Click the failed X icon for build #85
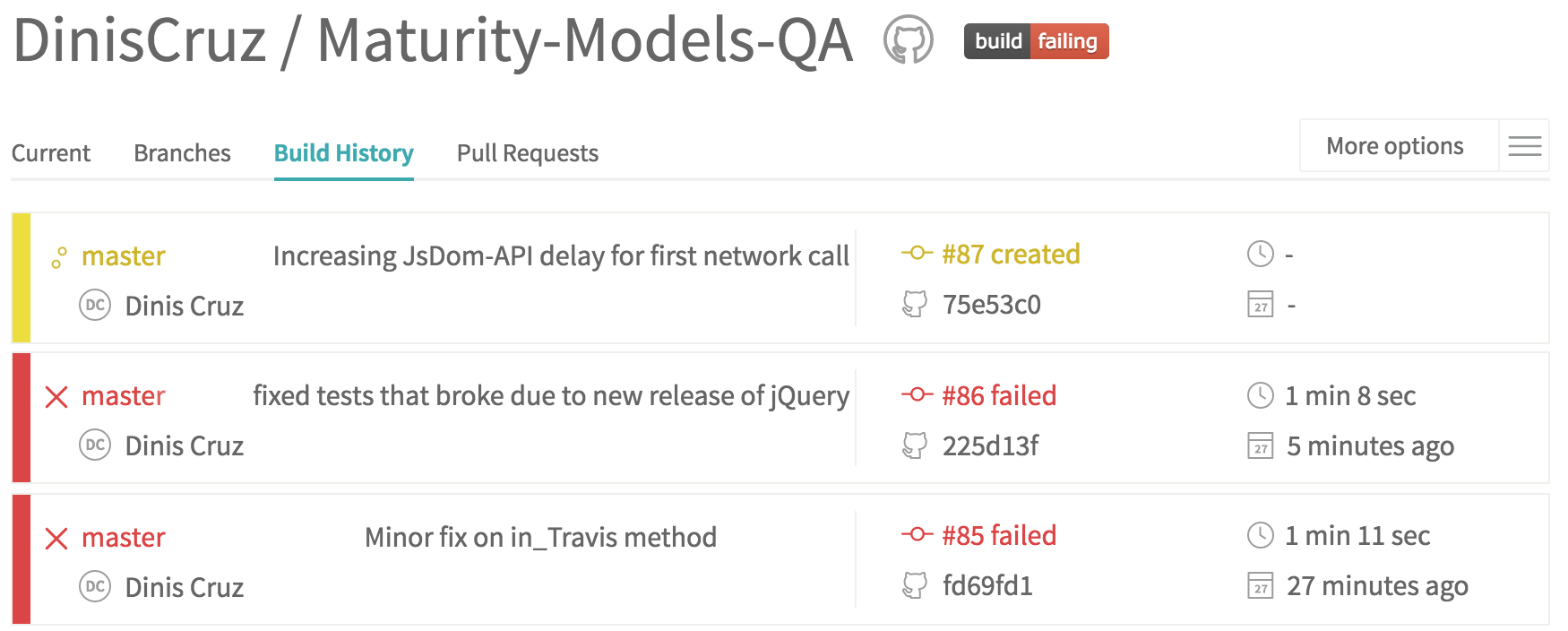The width and height of the screenshot is (1568, 631). 56,538
